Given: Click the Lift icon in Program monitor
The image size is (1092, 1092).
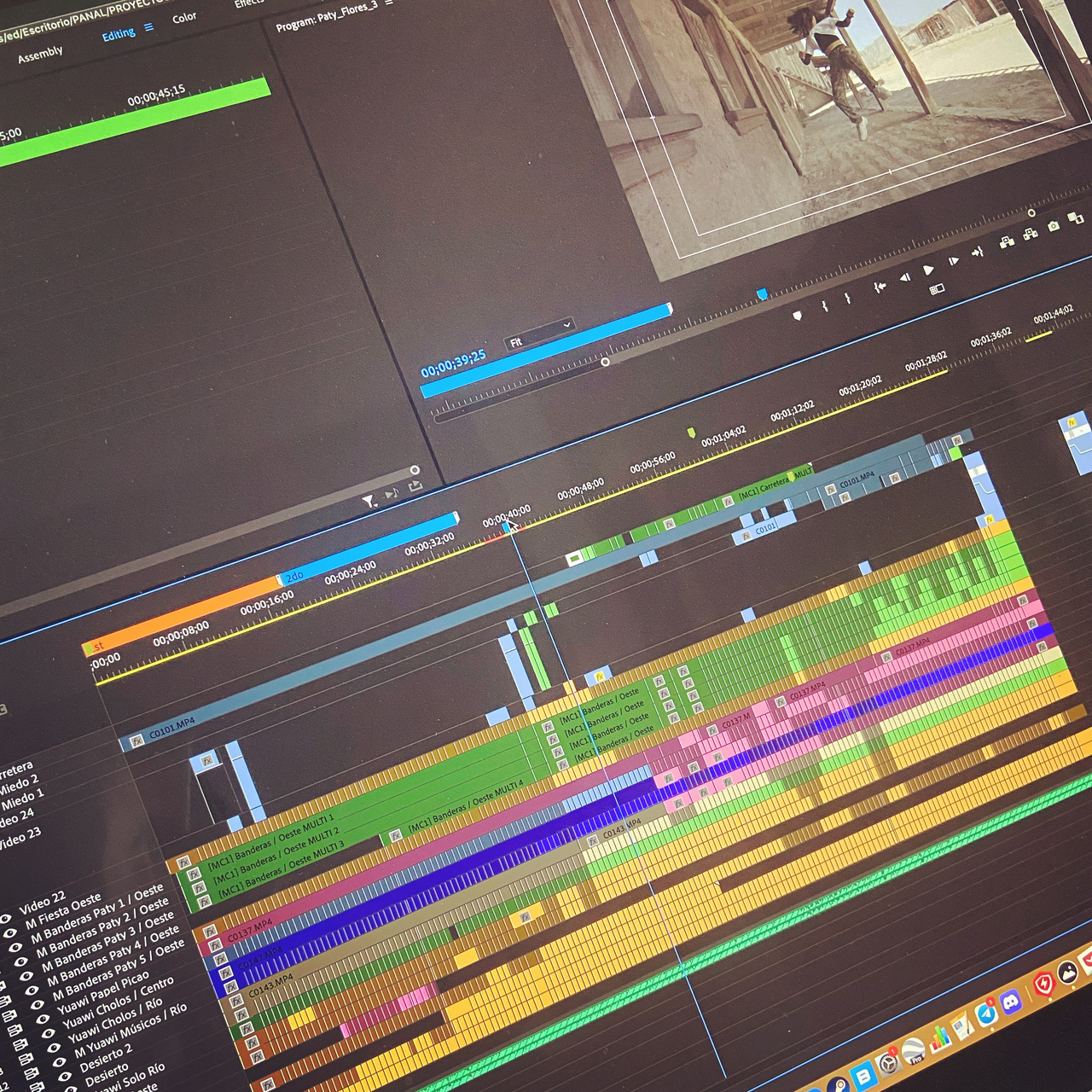Looking at the screenshot, I should coord(1007,242).
